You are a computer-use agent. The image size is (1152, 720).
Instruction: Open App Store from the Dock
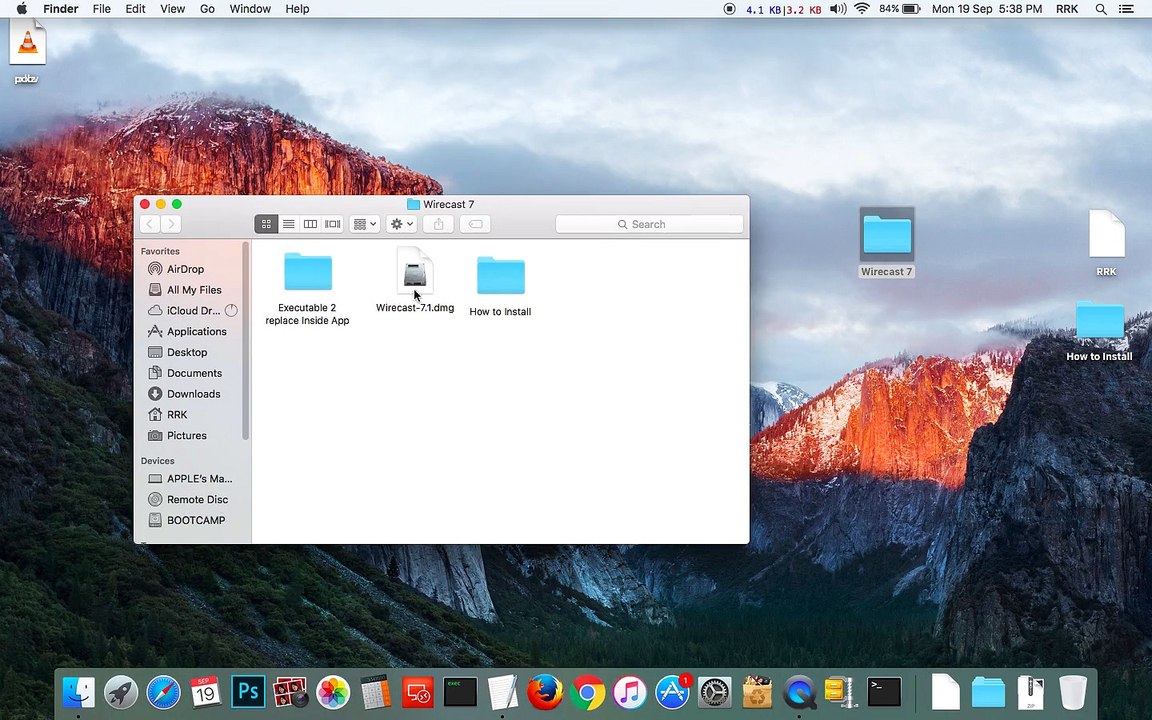672,692
